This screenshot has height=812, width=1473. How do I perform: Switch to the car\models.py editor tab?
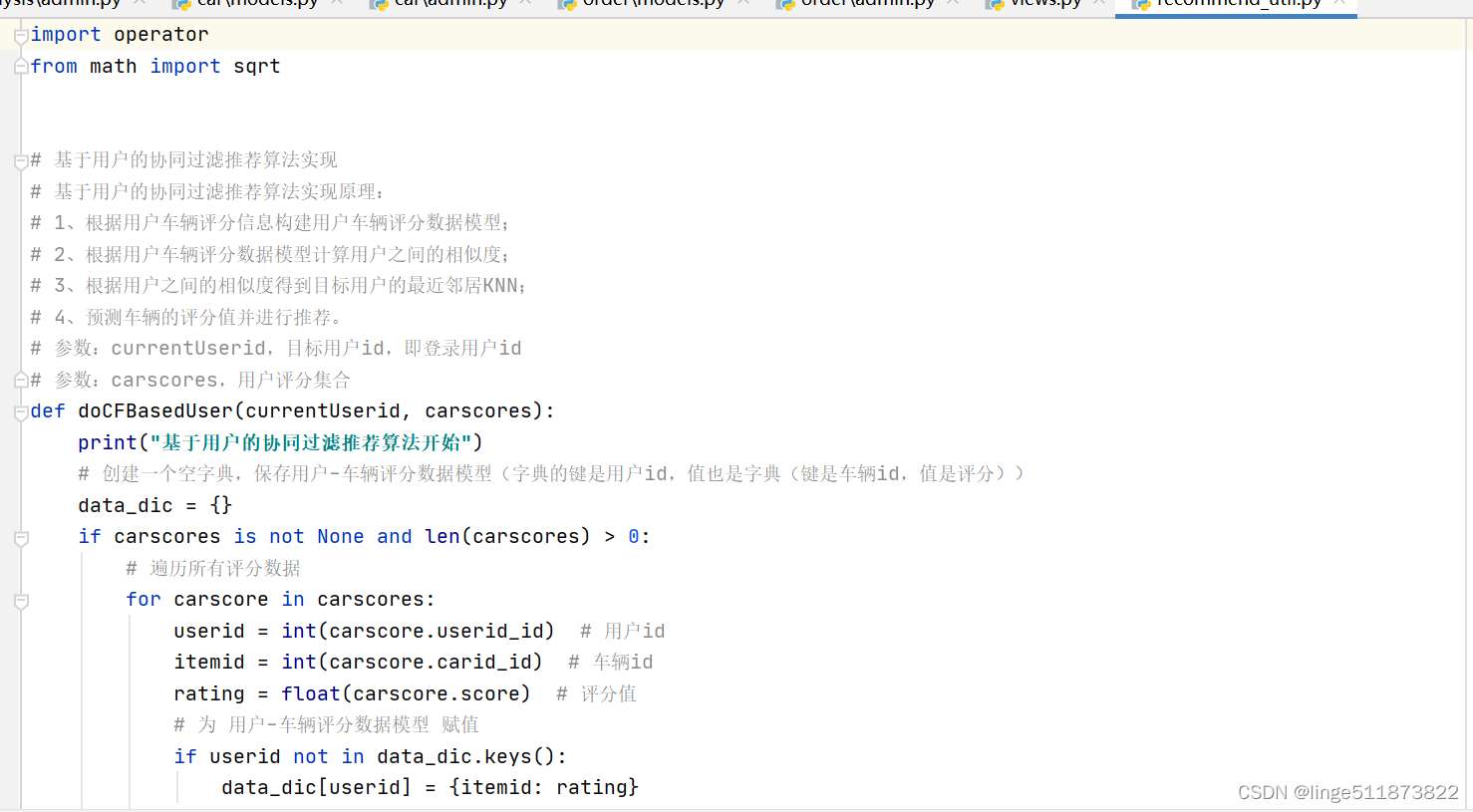(x=257, y=4)
